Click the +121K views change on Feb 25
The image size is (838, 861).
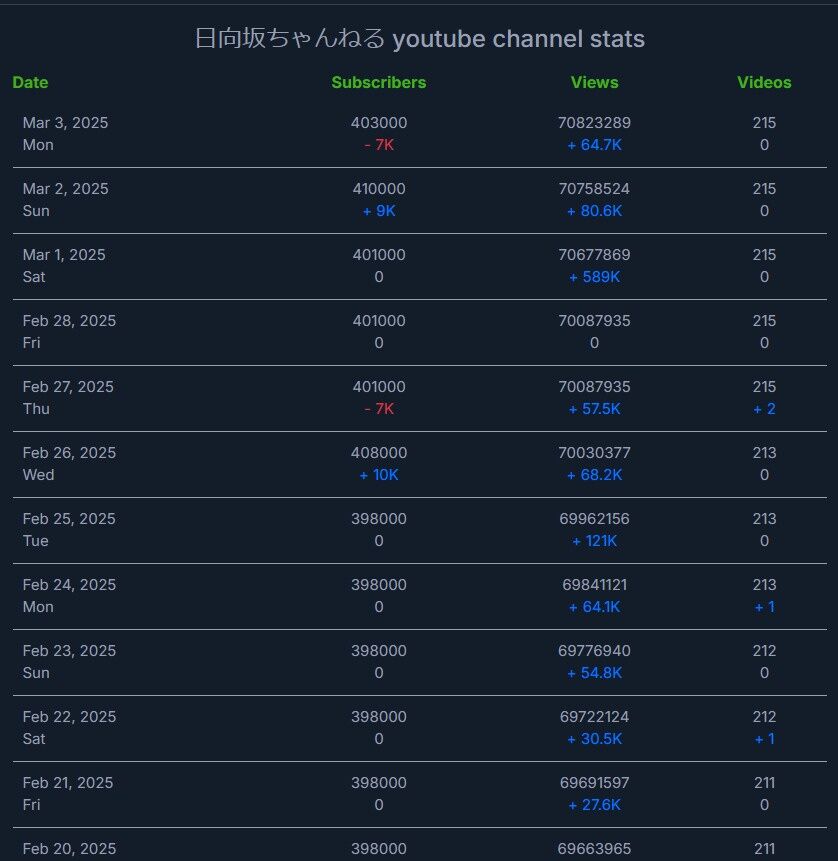tap(594, 541)
